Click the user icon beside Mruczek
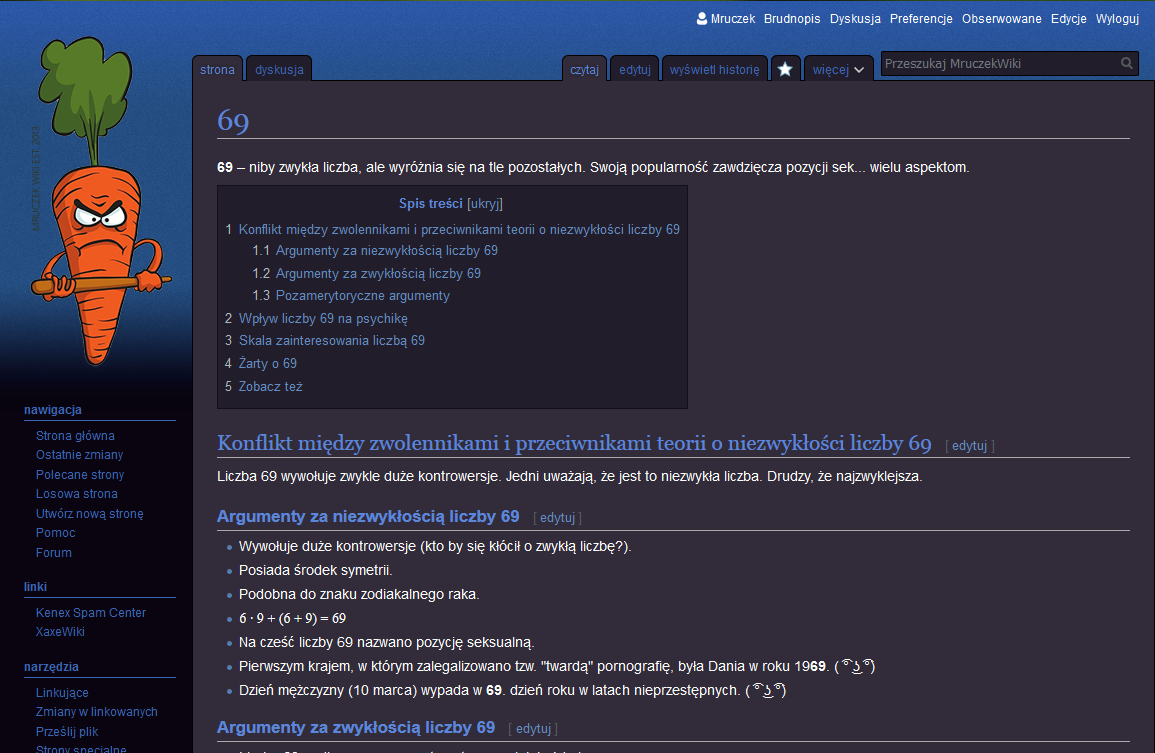The image size is (1155, 753). [x=701, y=19]
